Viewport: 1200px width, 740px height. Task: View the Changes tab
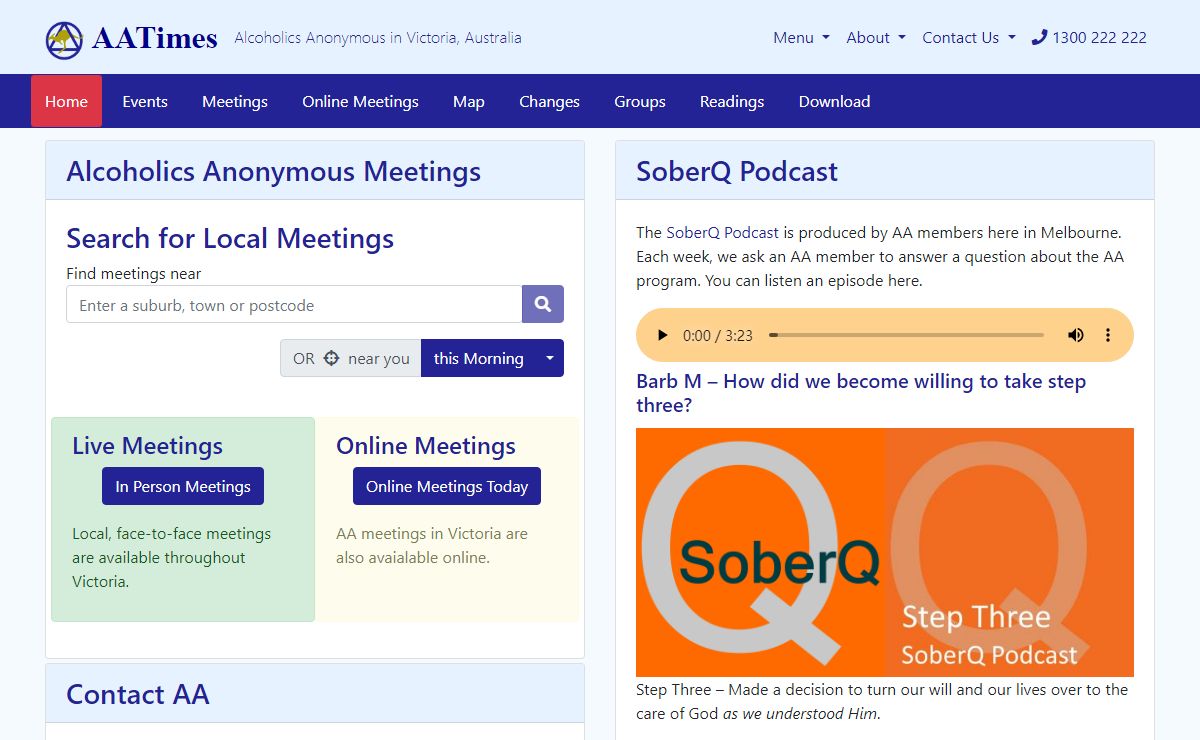coord(549,101)
